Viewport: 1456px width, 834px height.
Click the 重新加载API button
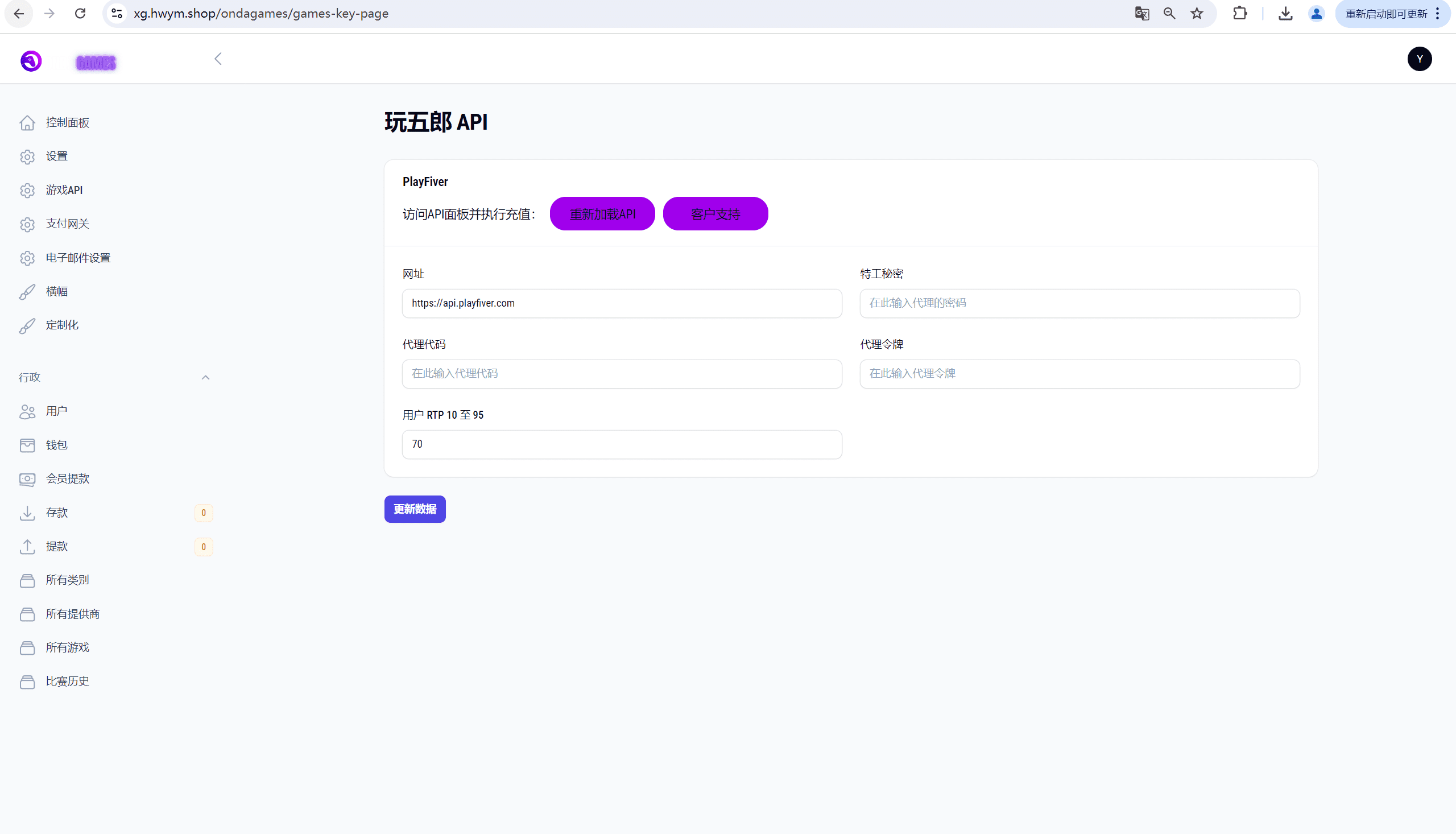(x=602, y=214)
